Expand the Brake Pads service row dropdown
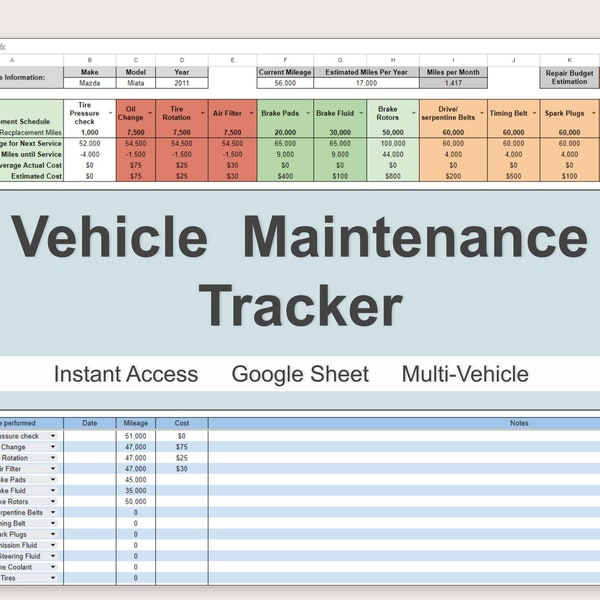 (x=53, y=479)
